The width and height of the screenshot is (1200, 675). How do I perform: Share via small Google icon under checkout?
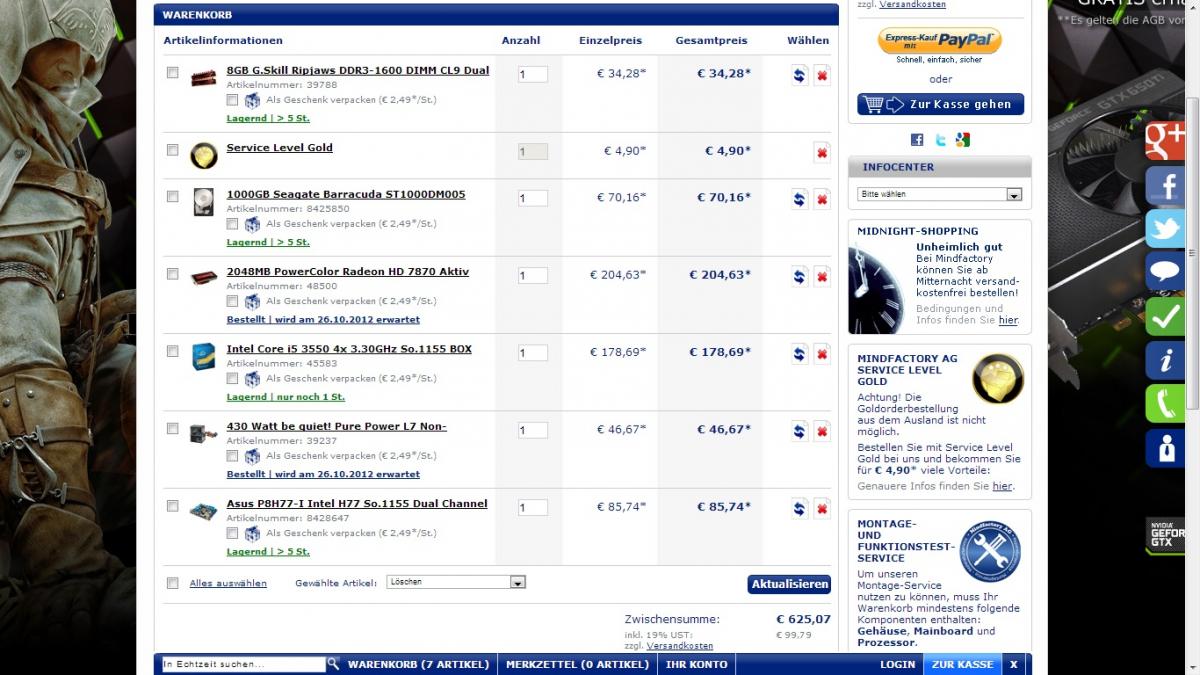click(962, 139)
